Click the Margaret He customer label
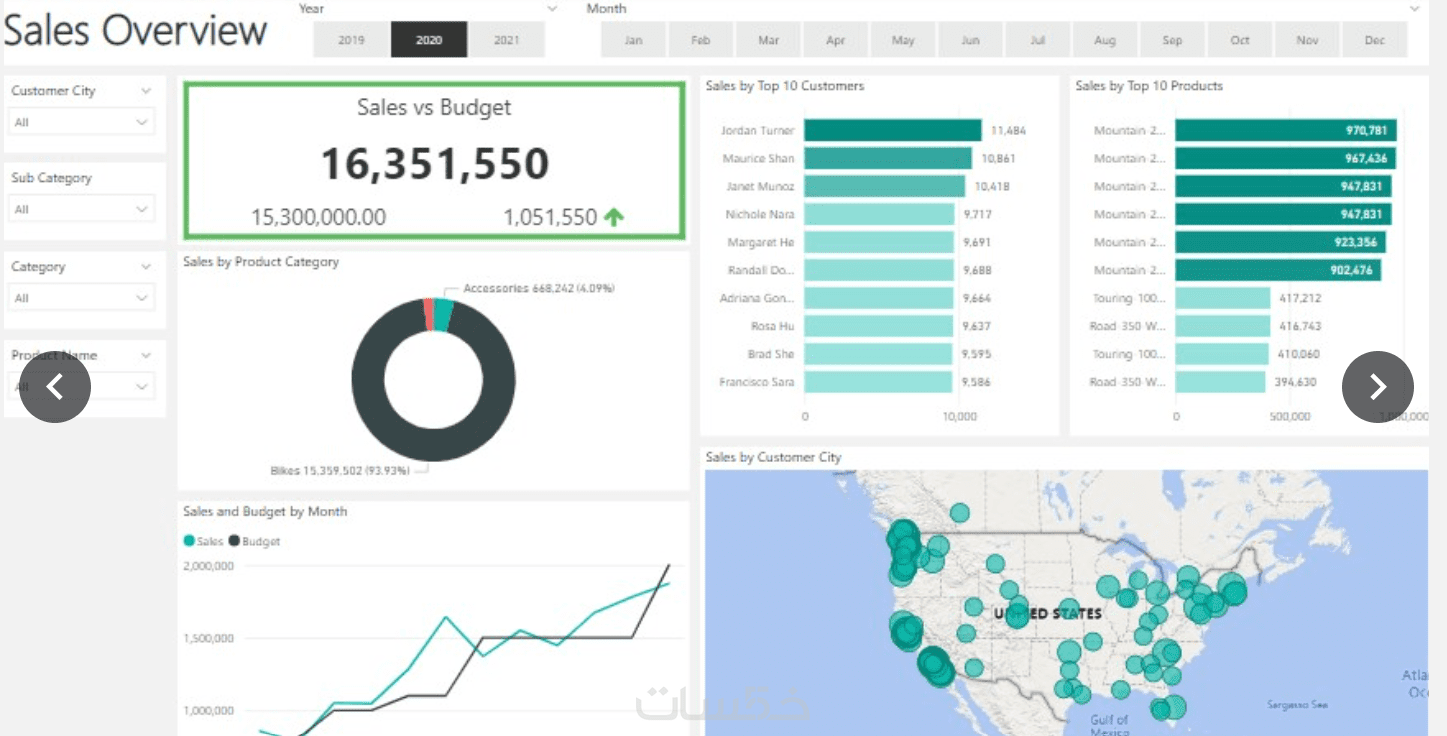The image size is (1447, 736). coord(761,242)
